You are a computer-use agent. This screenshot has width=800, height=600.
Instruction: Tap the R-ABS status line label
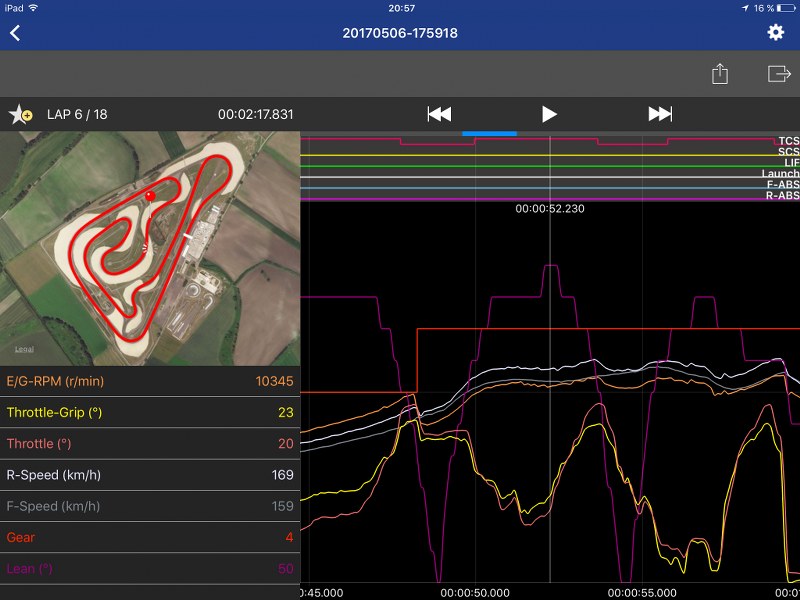point(783,195)
